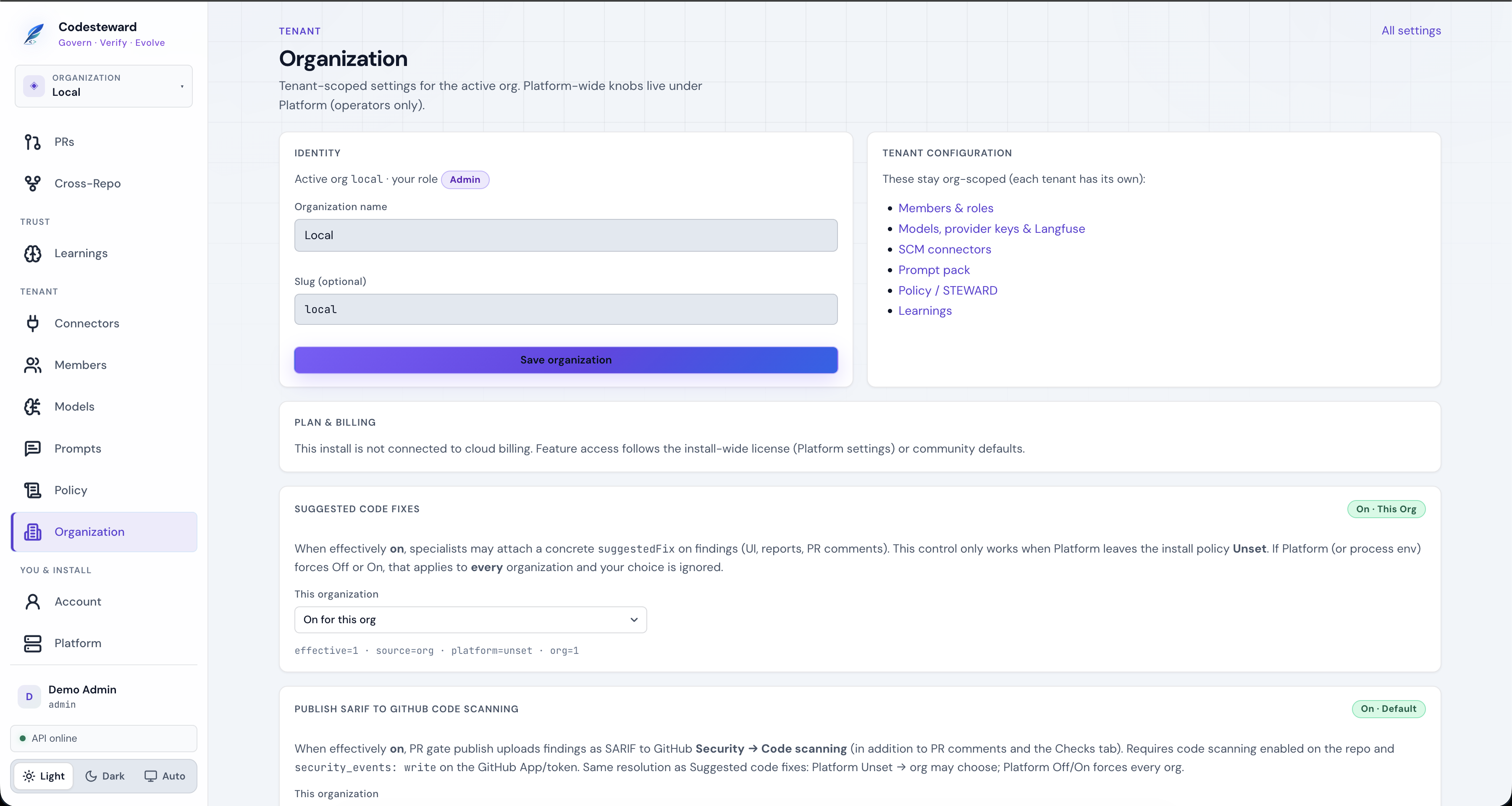Click the 'On · Default' status badge

pos(1388,709)
